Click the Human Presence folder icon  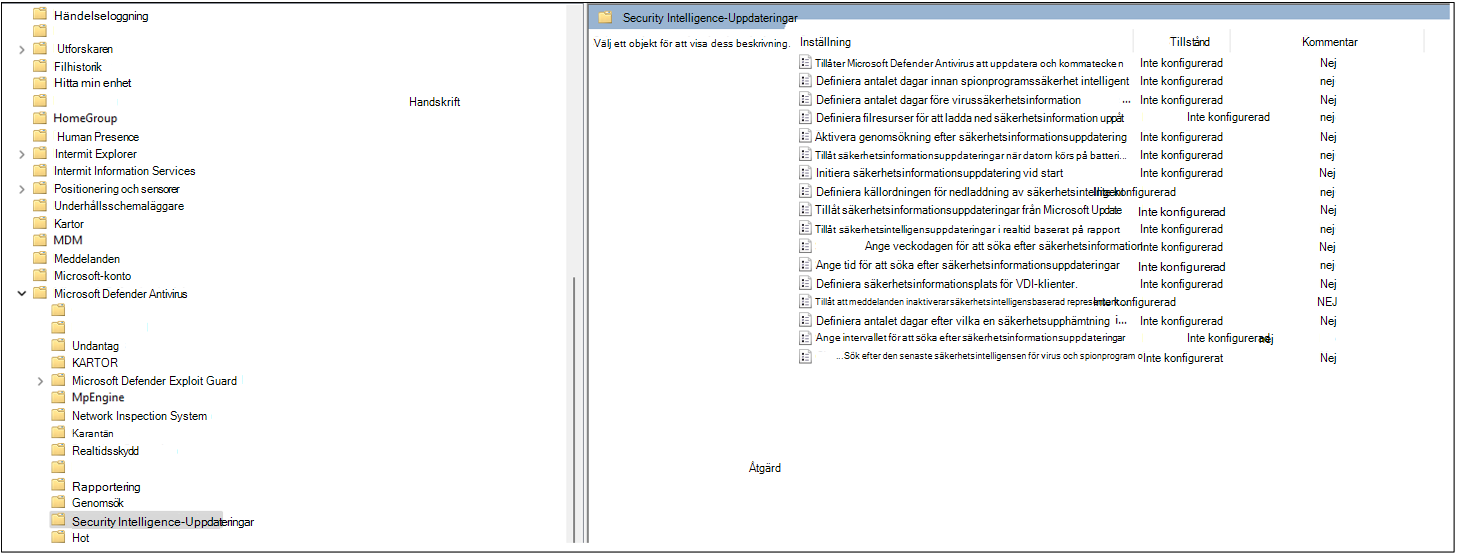tap(40, 136)
